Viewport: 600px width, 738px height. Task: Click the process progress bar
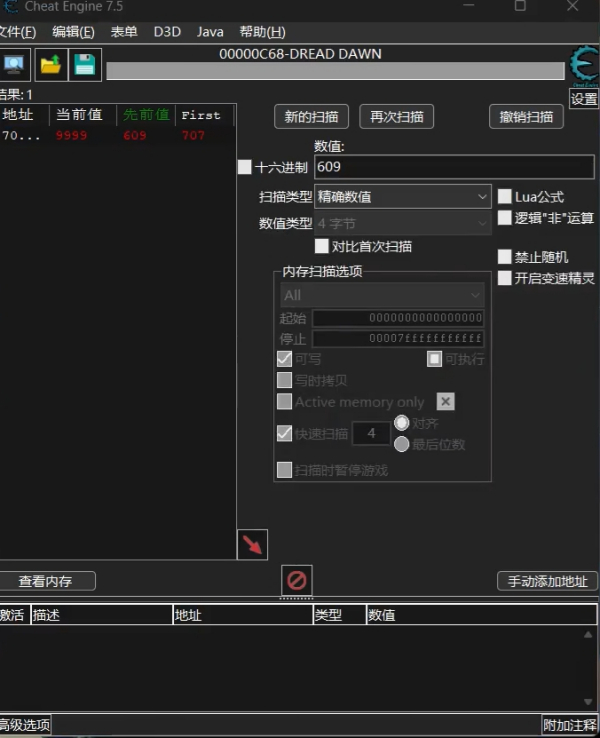coord(335,71)
